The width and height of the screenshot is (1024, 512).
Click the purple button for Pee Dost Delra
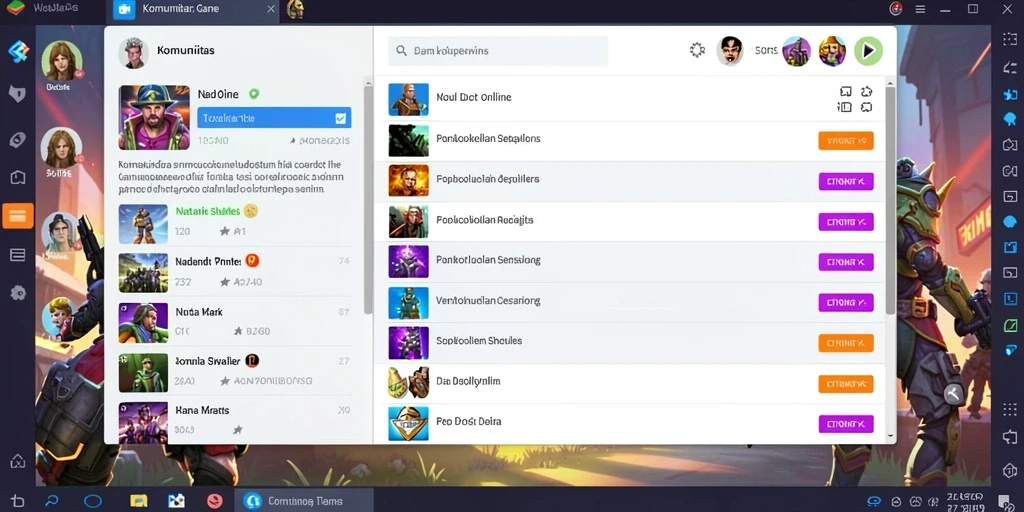[x=846, y=424]
